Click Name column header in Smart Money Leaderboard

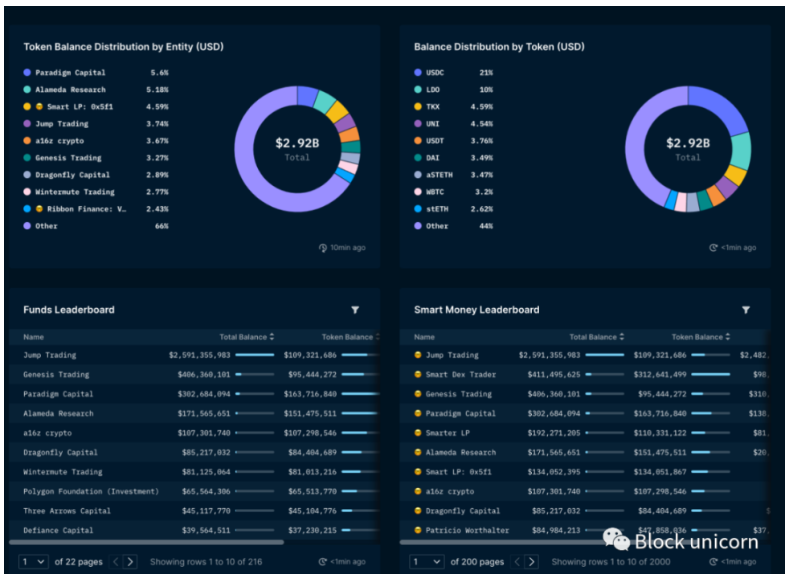point(424,337)
